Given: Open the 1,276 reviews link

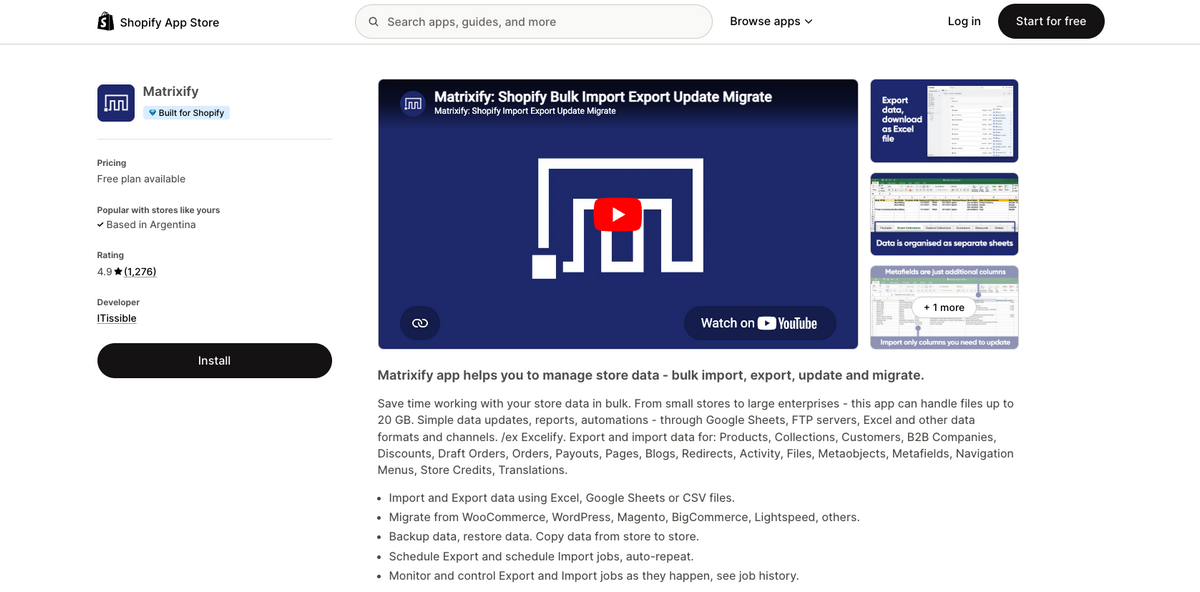Looking at the screenshot, I should [140, 271].
